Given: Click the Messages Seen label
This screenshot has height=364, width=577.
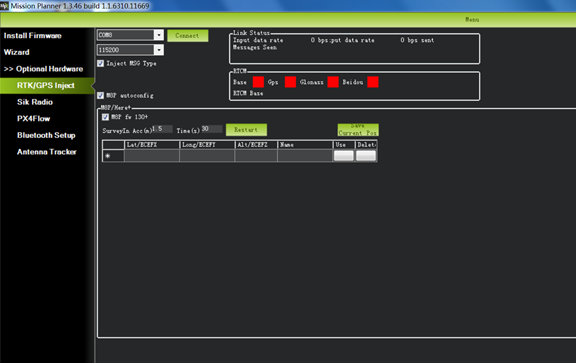Looking at the screenshot, I should click(x=255, y=47).
